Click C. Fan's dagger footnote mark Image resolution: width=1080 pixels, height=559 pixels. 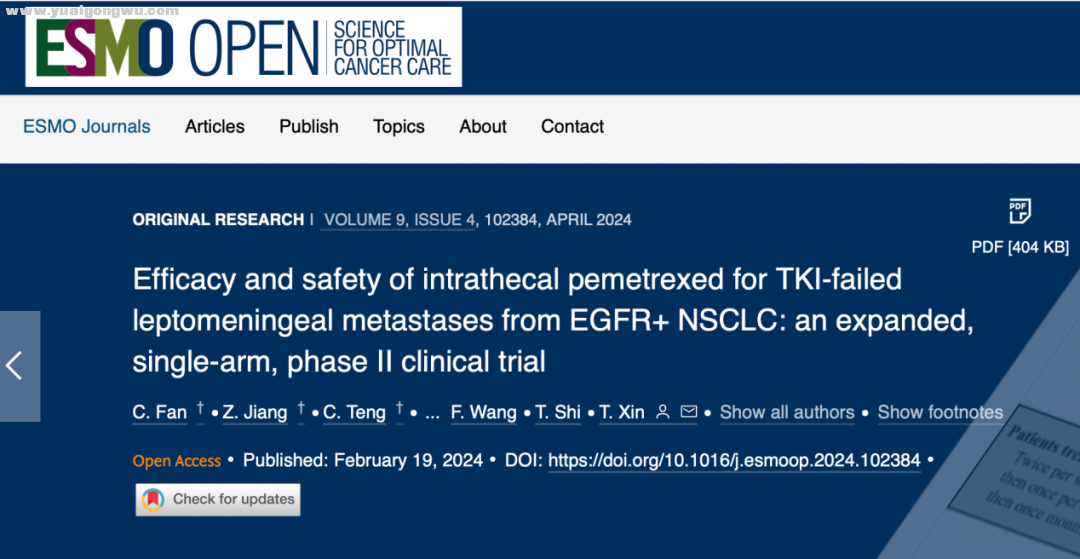coord(200,410)
